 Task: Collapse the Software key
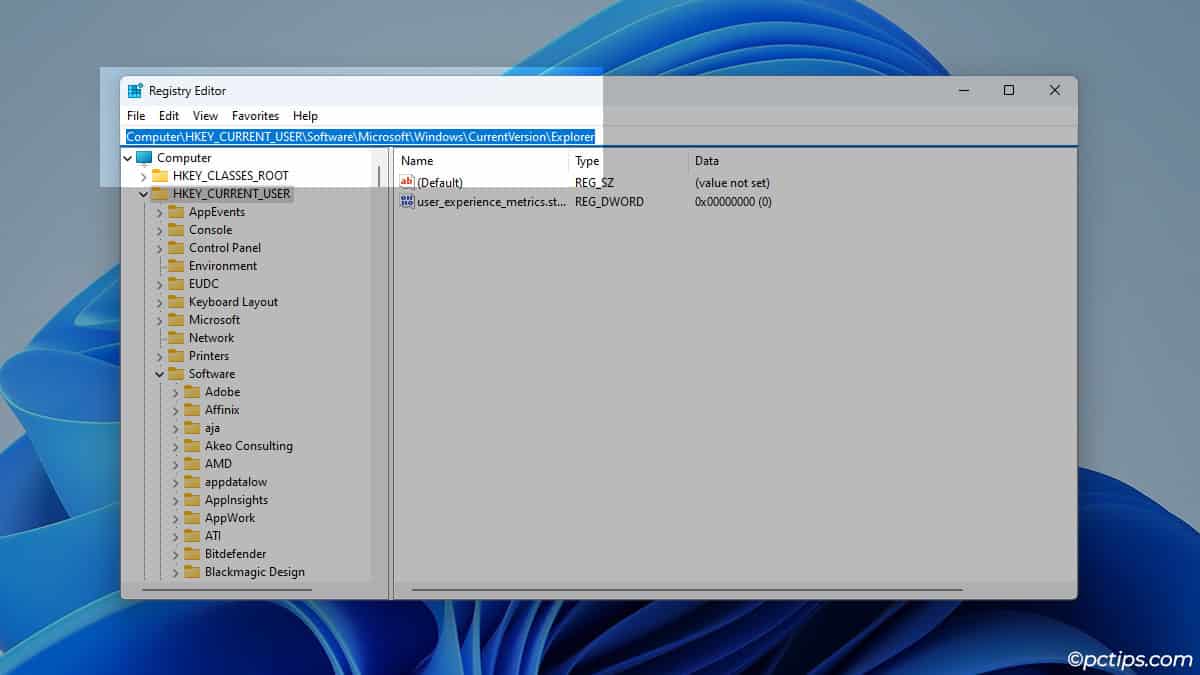(x=160, y=374)
